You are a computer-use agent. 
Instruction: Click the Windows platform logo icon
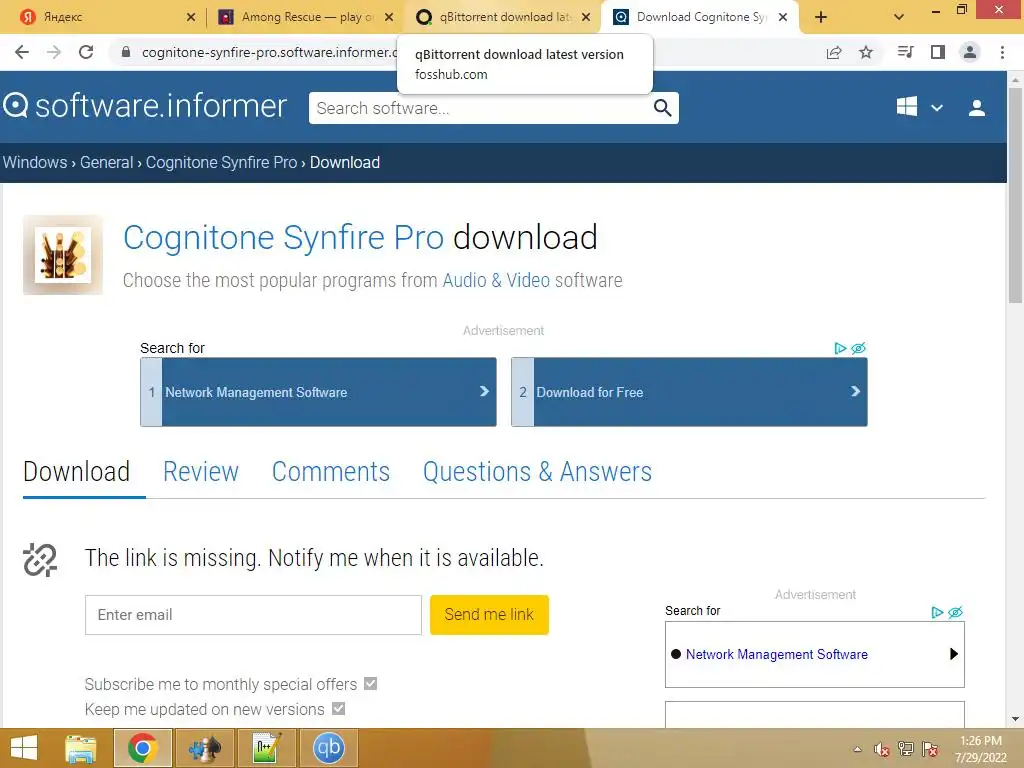coord(906,106)
